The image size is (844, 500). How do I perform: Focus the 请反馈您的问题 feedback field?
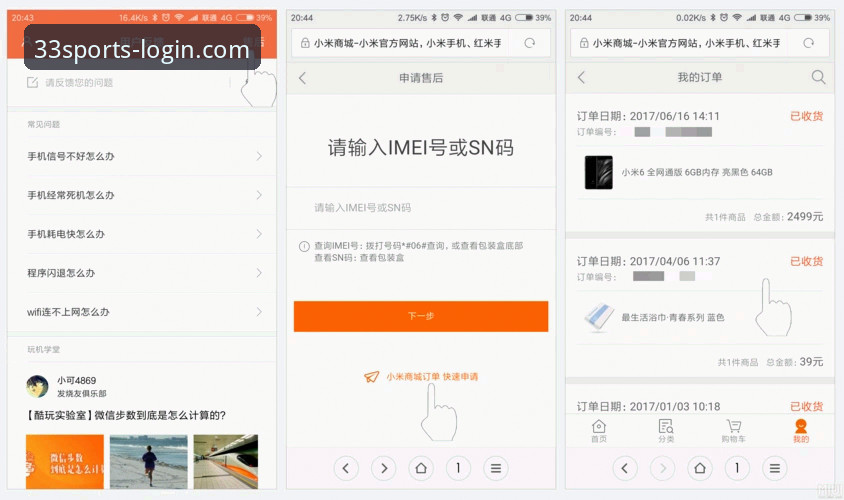tap(129, 82)
